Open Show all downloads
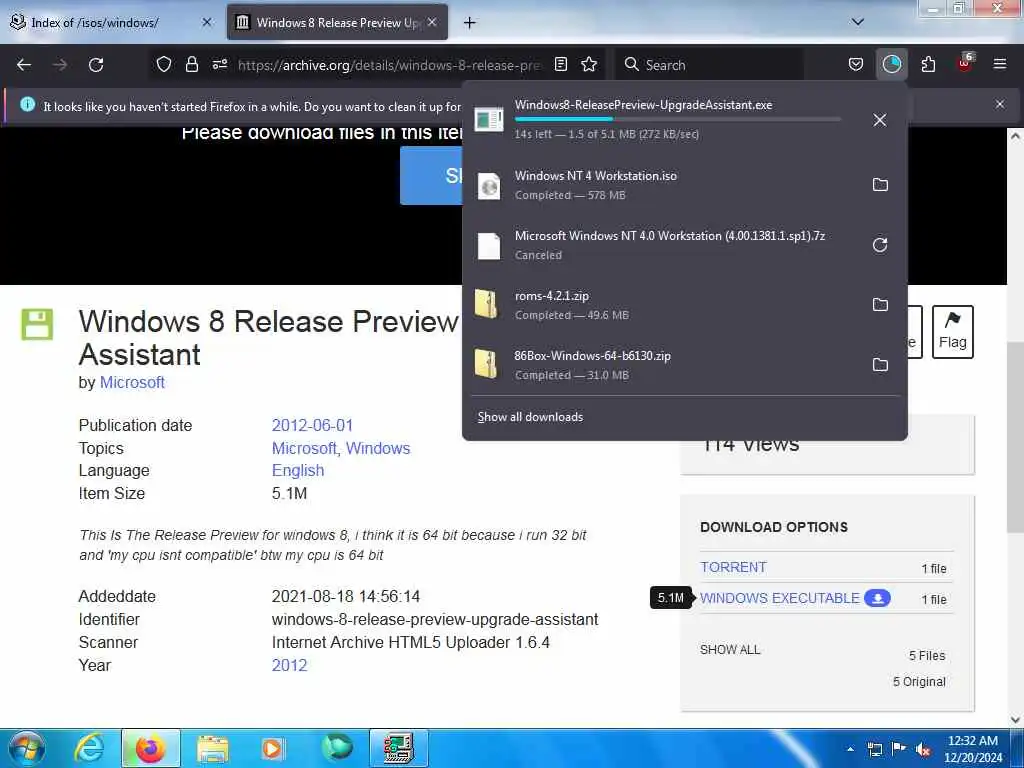The width and height of the screenshot is (1024, 768). (530, 417)
